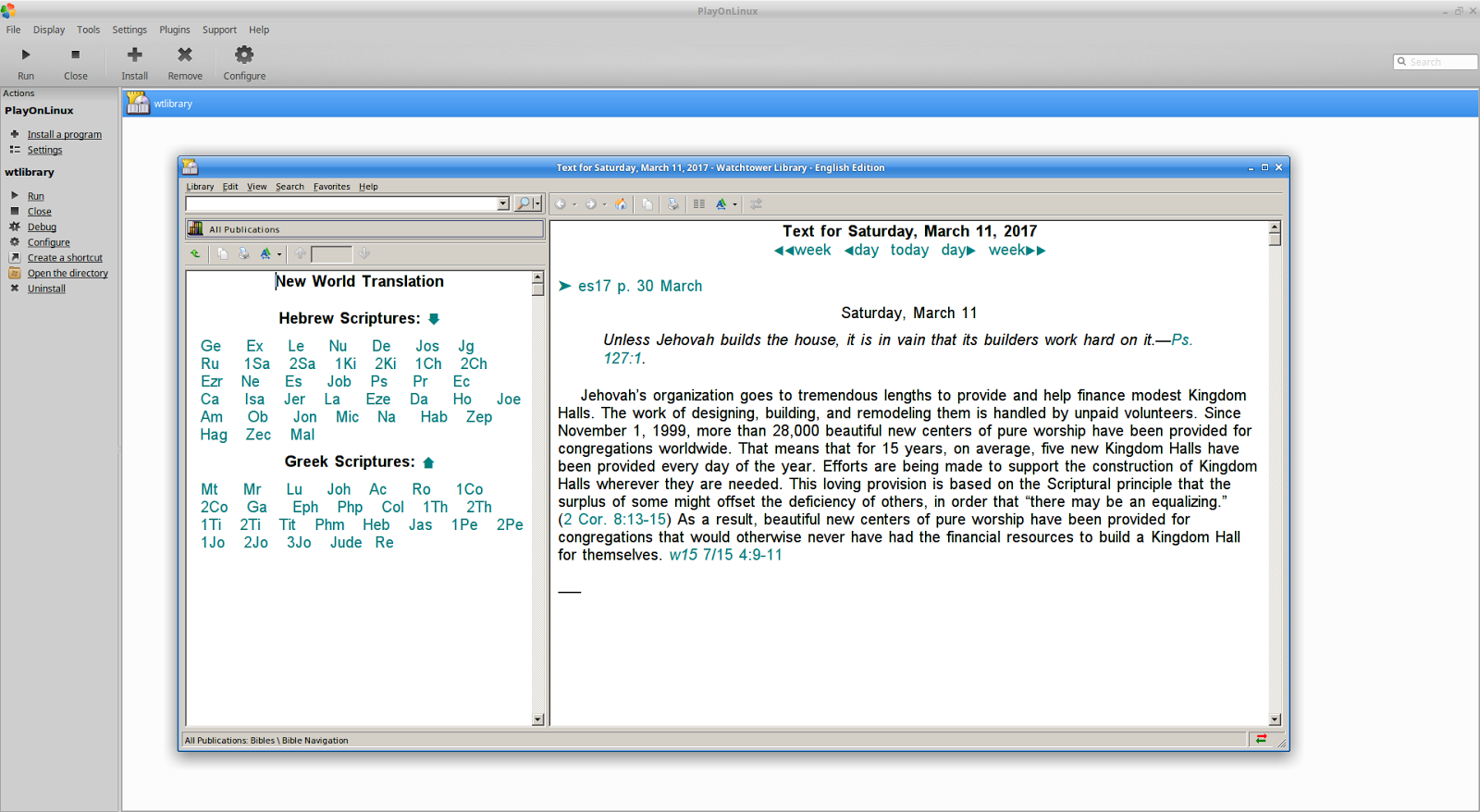Click the All Publications bar

364,229
